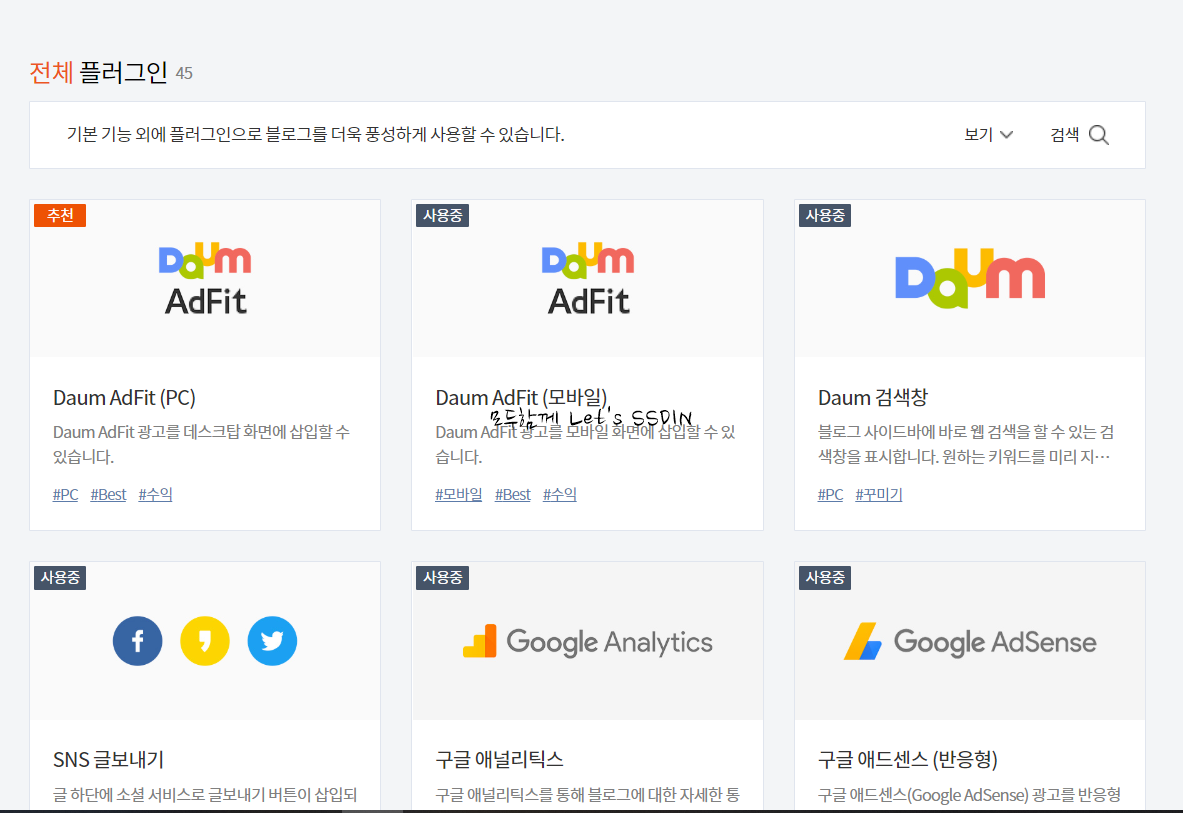Image resolution: width=1183 pixels, height=813 pixels.
Task: Click the 기본 기능 외에 플러그인 intro text
Action: (315, 135)
